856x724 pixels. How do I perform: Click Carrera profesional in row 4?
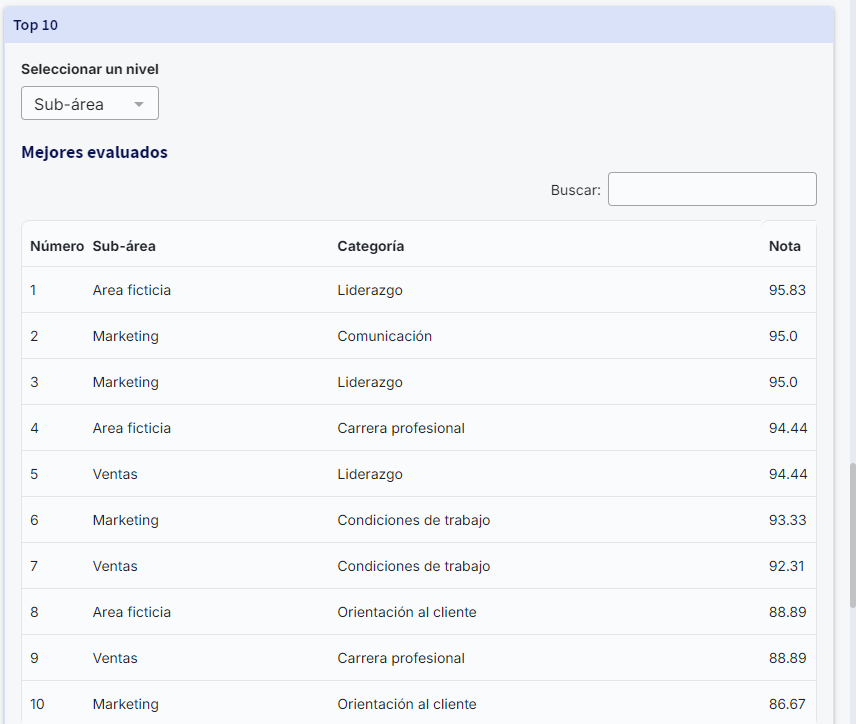click(x=401, y=428)
